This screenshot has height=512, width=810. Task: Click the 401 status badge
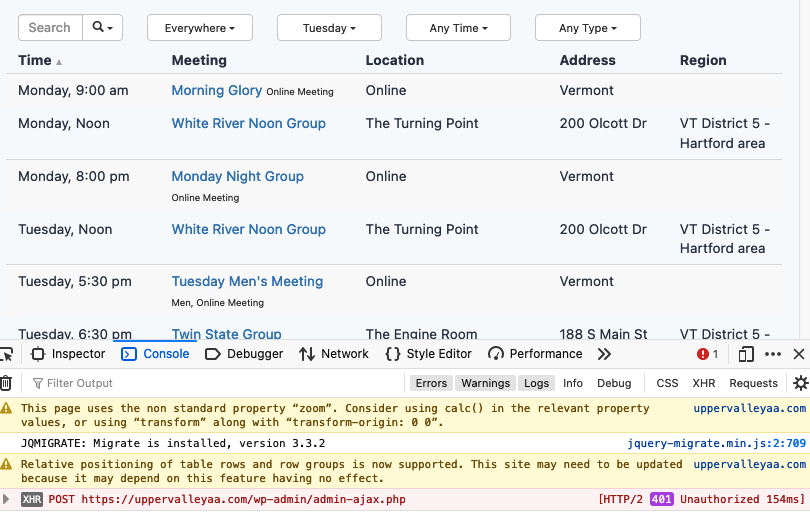pos(661,500)
